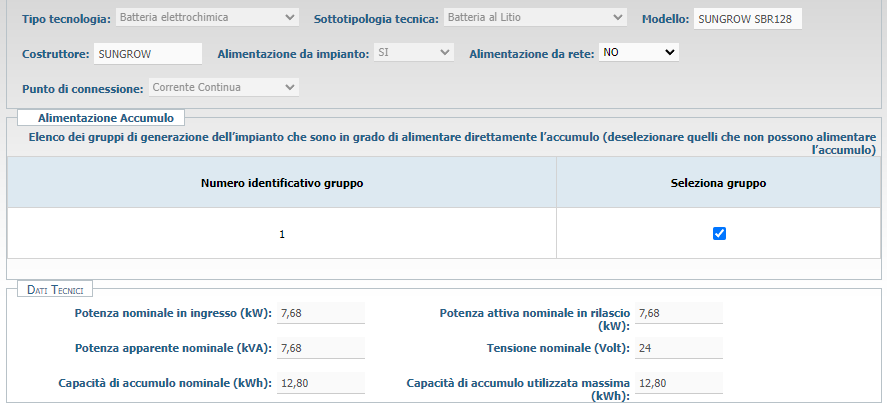Toggle the Seleziona gruppo checkbox for group 1
Screen dimensions: 887x408
coord(719,233)
